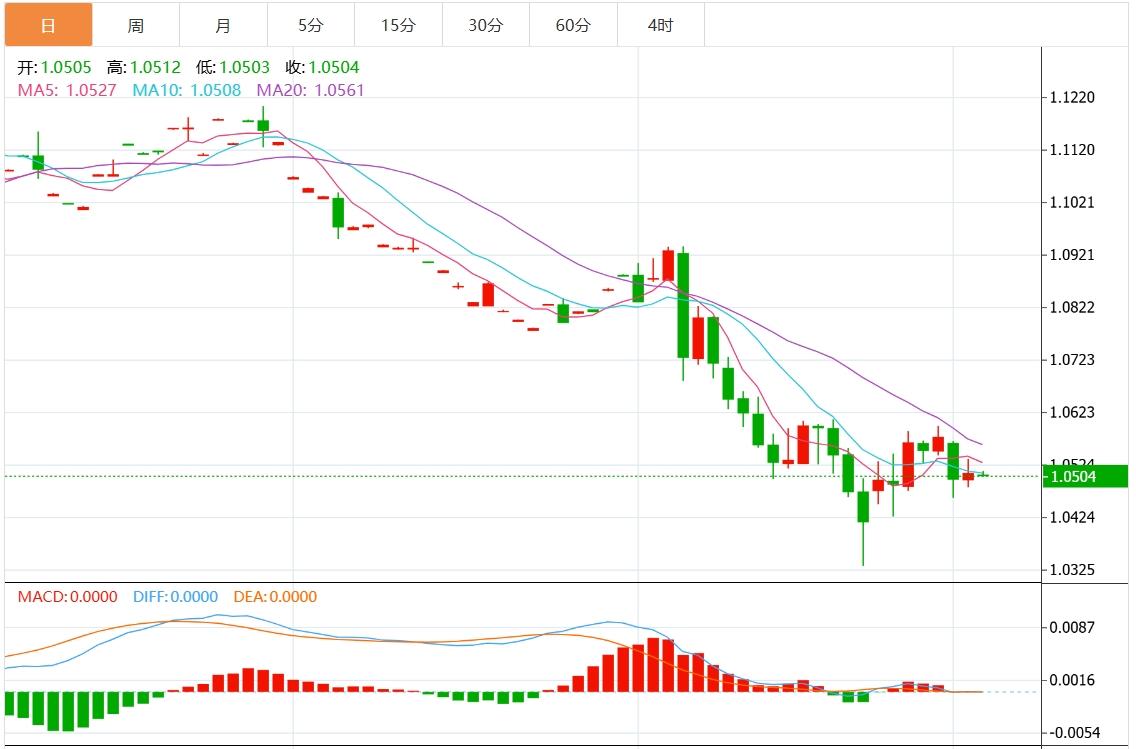Select the 30分 timeframe

[485, 25]
